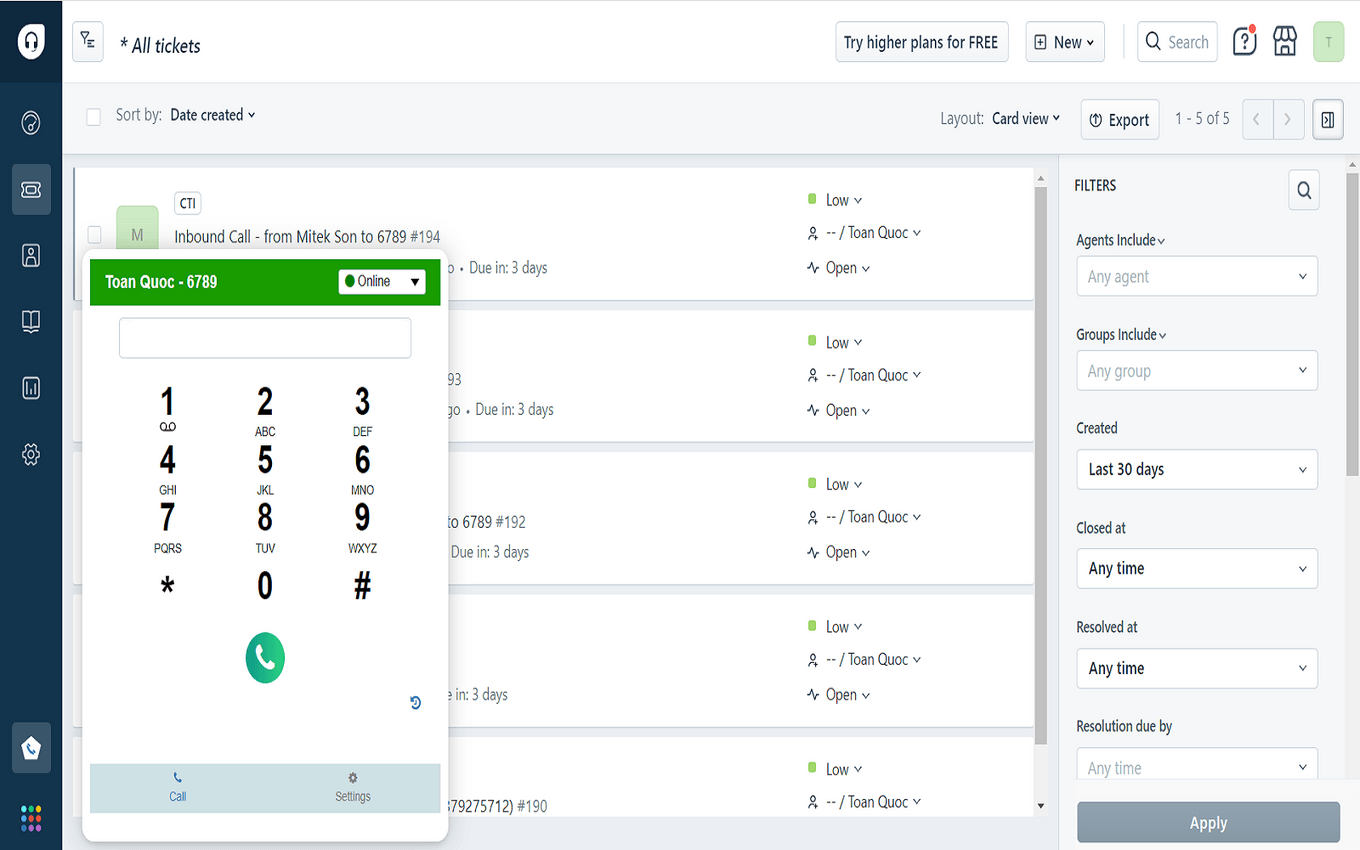The image size is (1360, 850).
Task: Click the CTI tag on ticket #194
Action: point(188,203)
